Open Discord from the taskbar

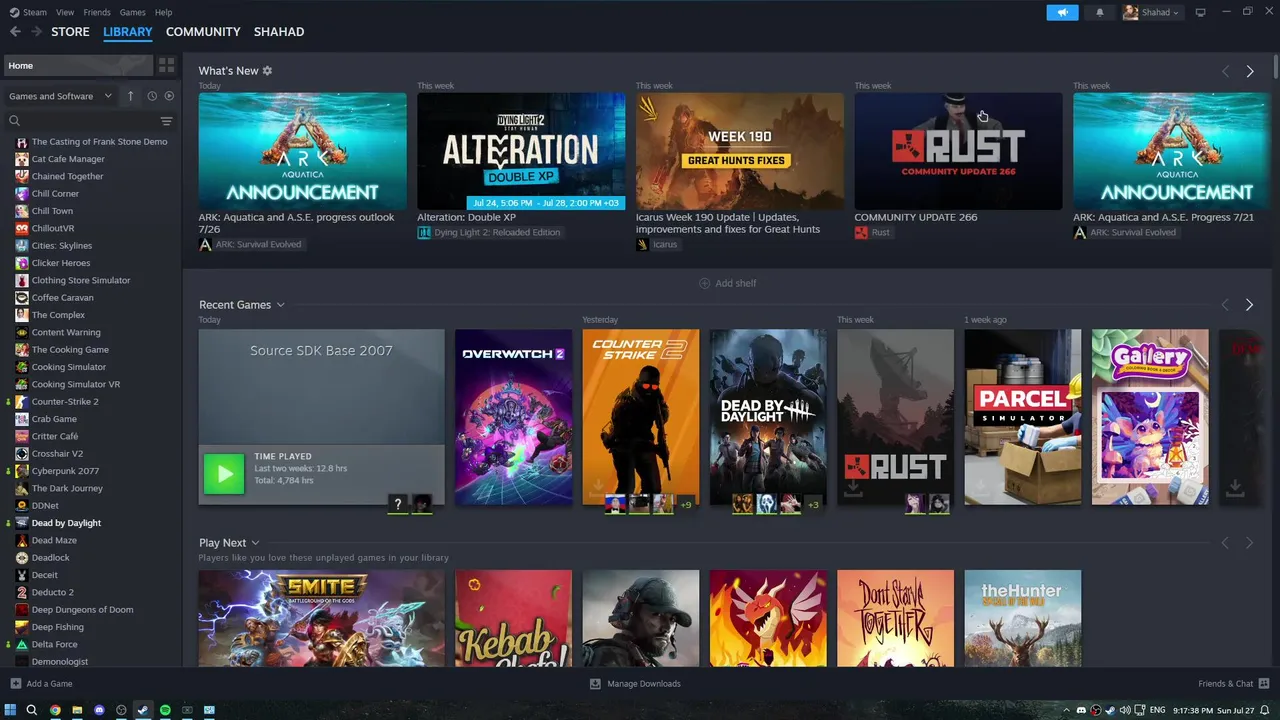[x=99, y=710]
